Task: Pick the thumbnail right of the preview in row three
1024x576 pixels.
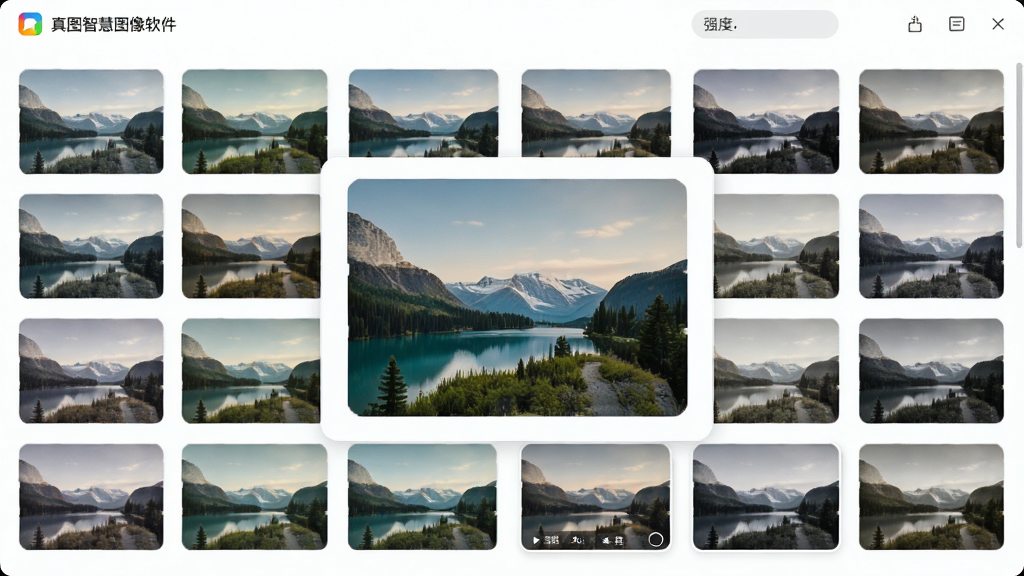Action: click(x=776, y=371)
